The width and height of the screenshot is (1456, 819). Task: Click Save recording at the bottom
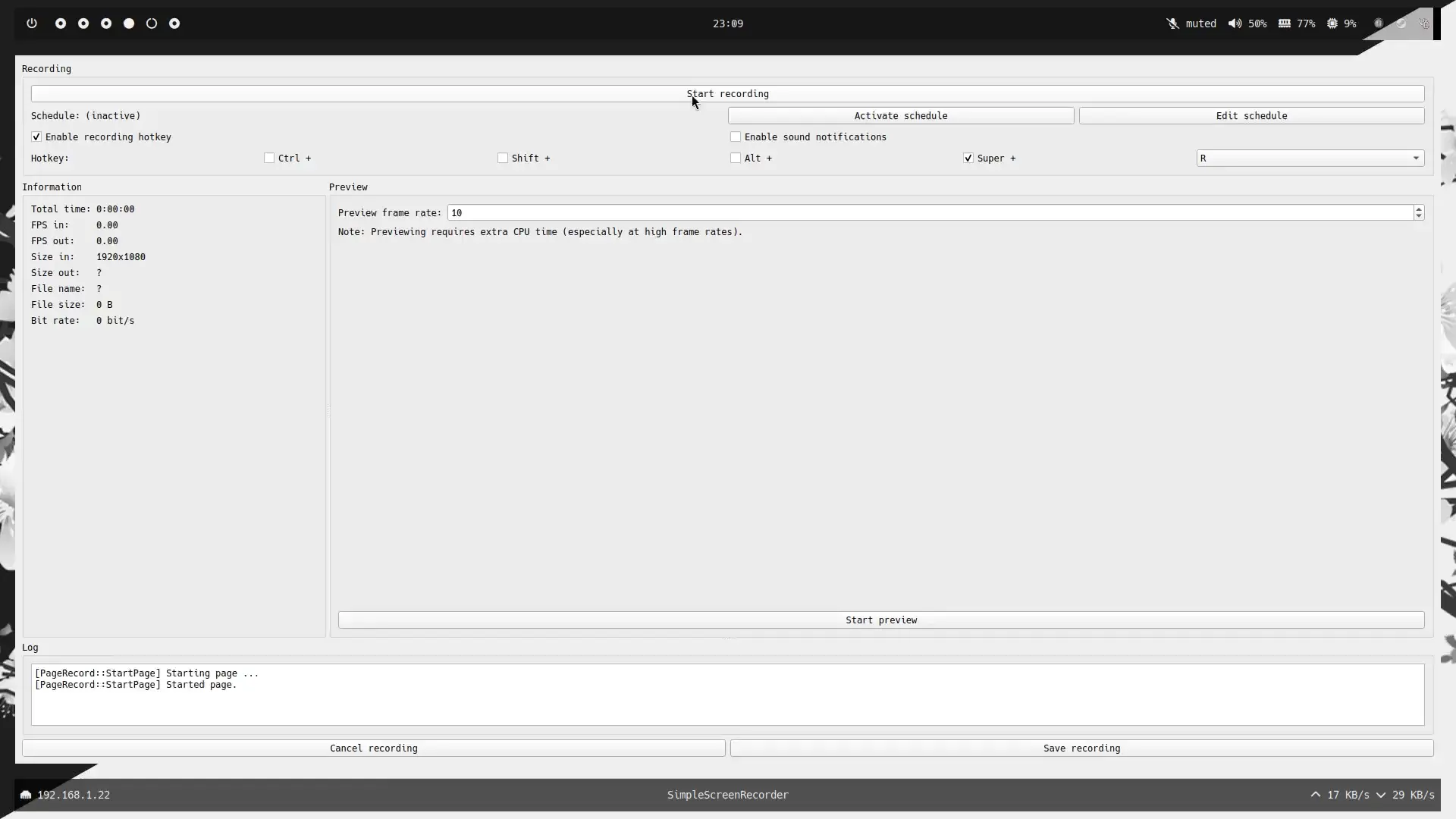pos(1081,748)
